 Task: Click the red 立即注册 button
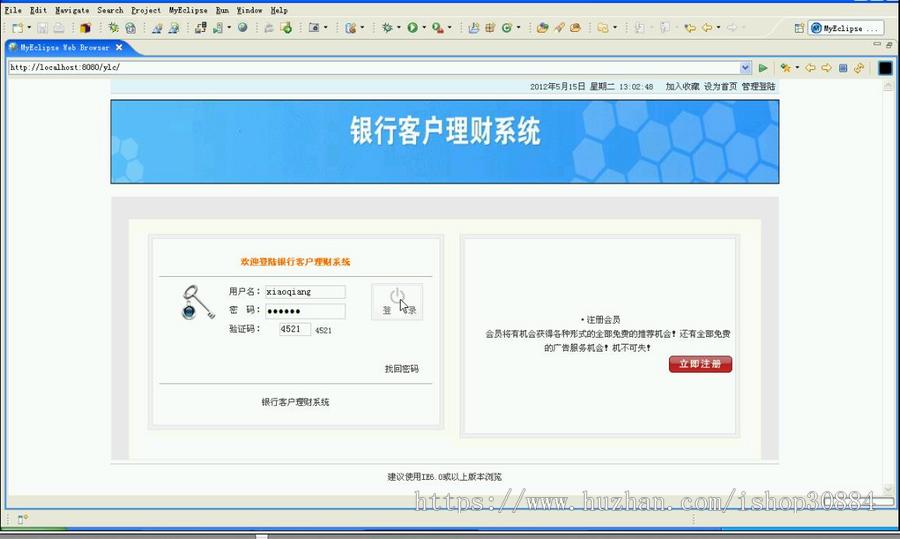tap(700, 364)
